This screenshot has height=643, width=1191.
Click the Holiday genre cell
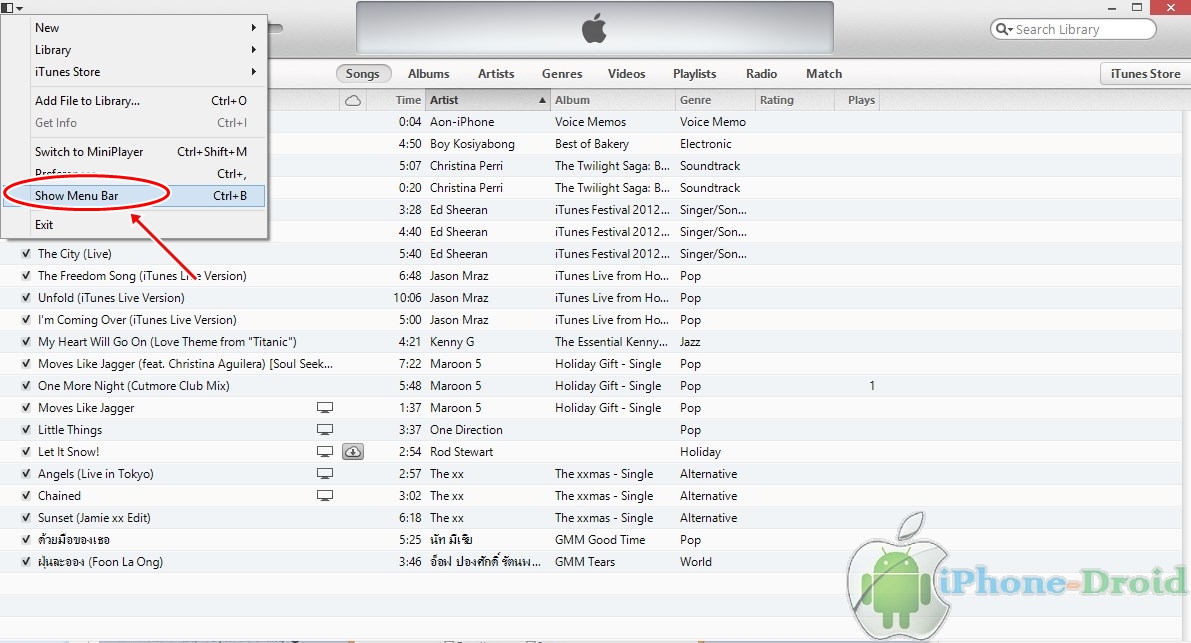click(700, 452)
